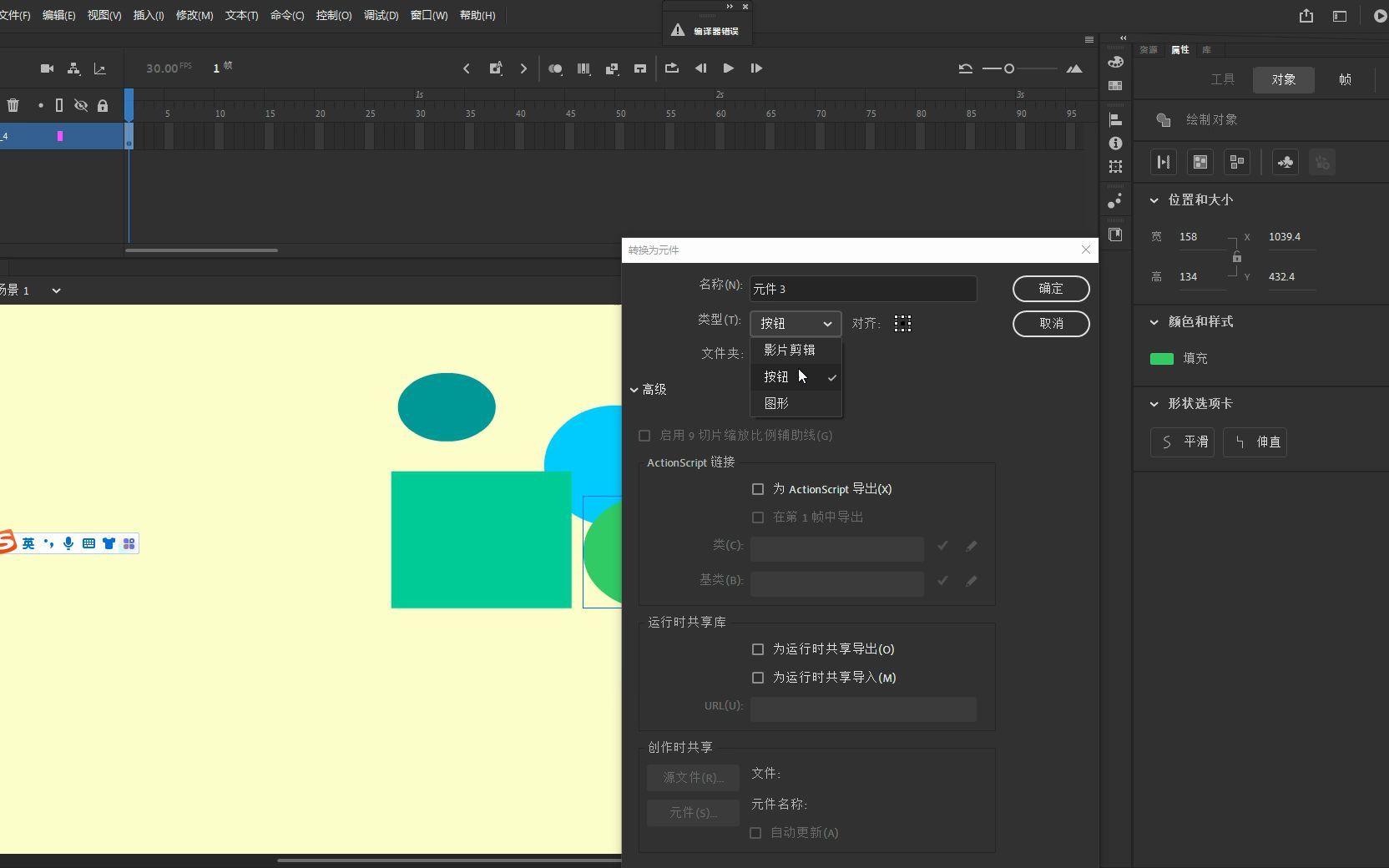Click the delete layer trash icon

pos(13,105)
